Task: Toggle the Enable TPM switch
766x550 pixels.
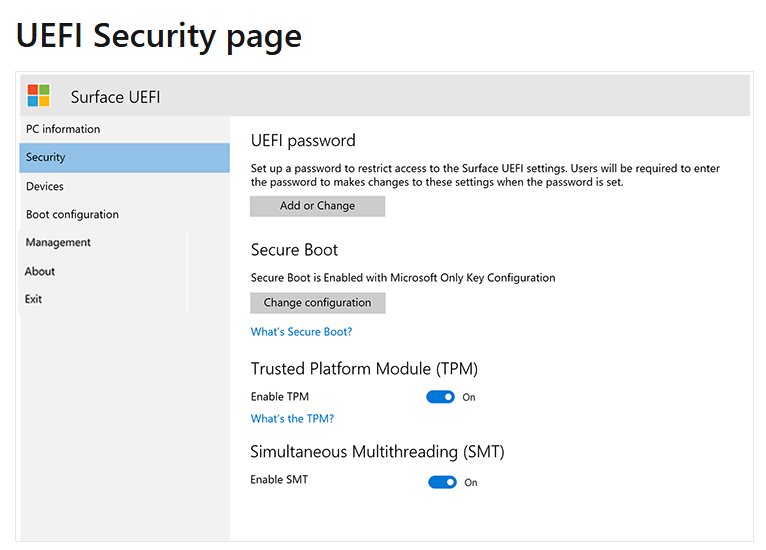Action: [440, 397]
